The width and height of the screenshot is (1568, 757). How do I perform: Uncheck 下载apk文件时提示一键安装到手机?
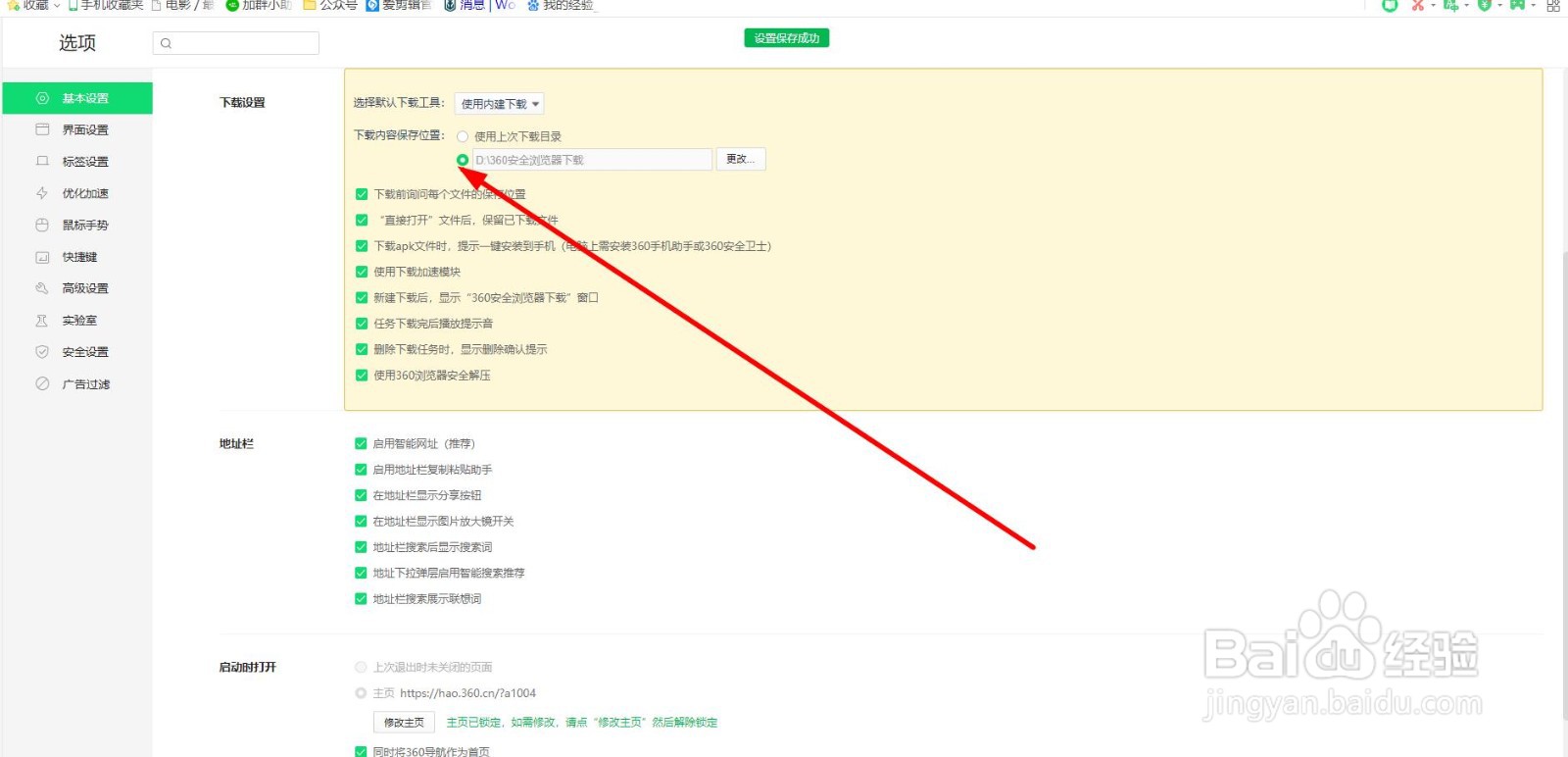[x=362, y=246]
